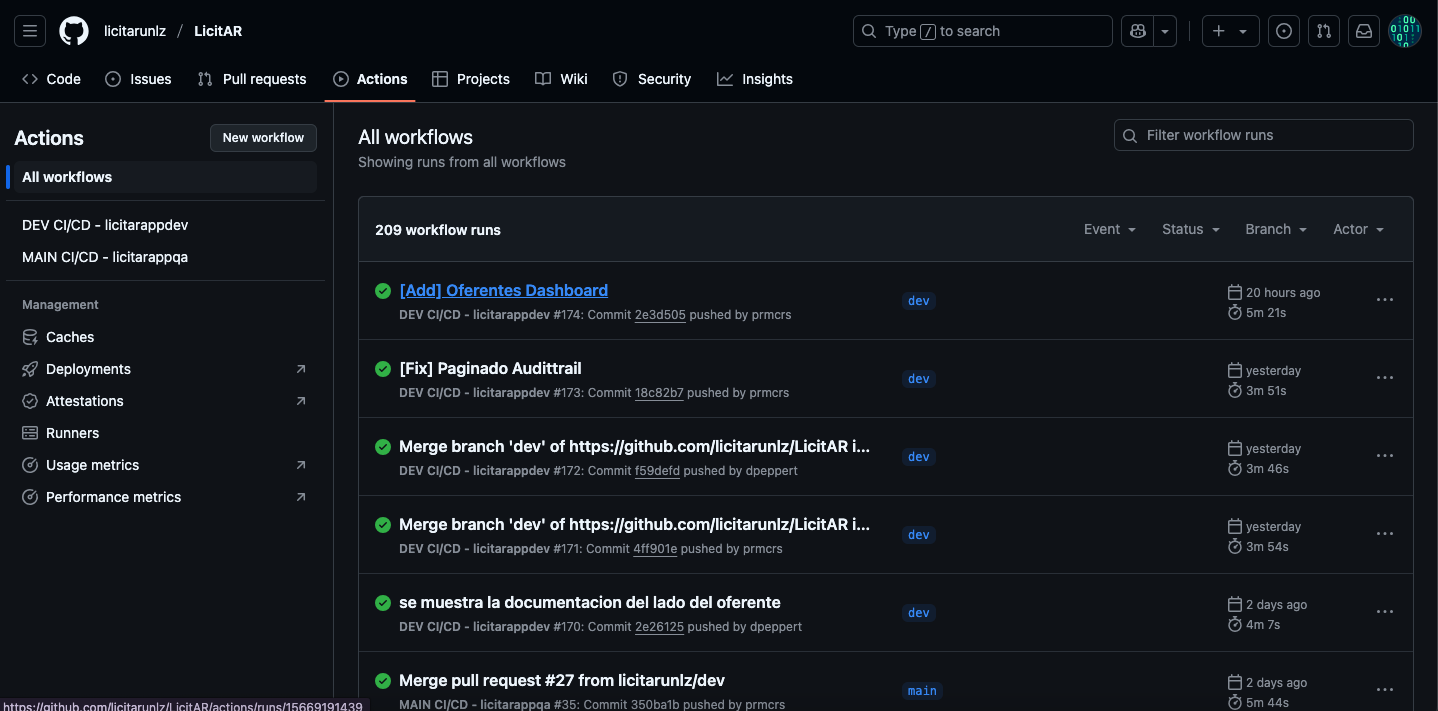This screenshot has height=711, width=1438.
Task: Open options for Oferentes Dashboard run
Action: [x=1385, y=300]
